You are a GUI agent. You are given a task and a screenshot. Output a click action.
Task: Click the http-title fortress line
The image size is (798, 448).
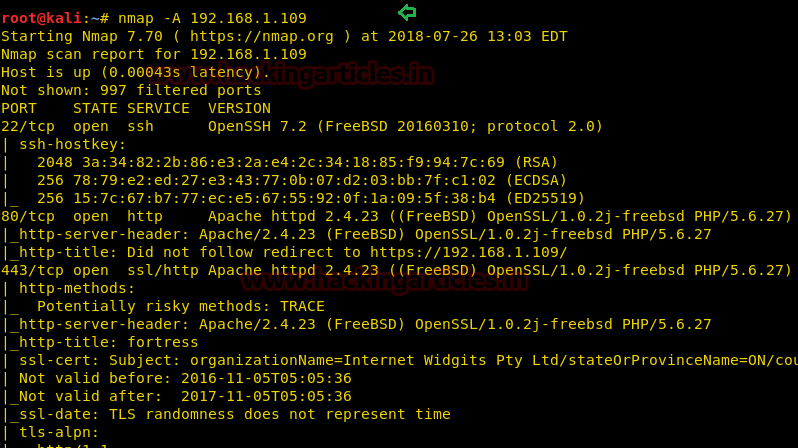point(104,342)
